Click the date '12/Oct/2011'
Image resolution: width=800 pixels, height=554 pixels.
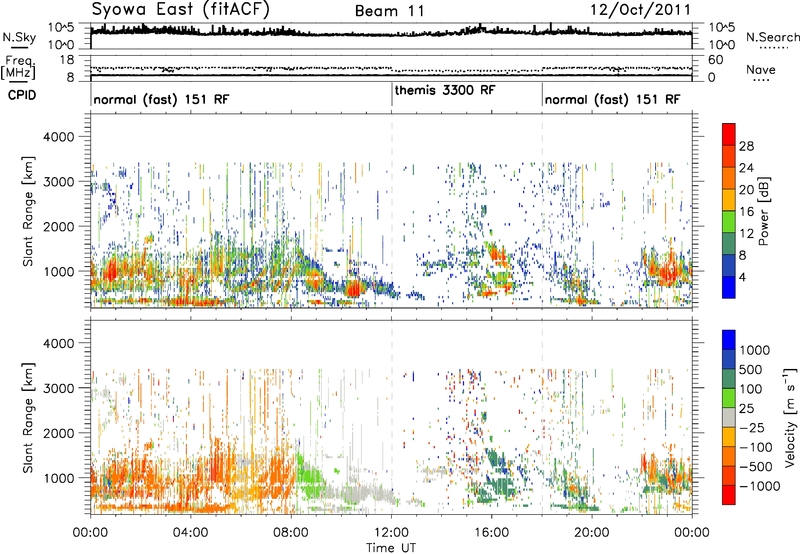click(x=640, y=10)
